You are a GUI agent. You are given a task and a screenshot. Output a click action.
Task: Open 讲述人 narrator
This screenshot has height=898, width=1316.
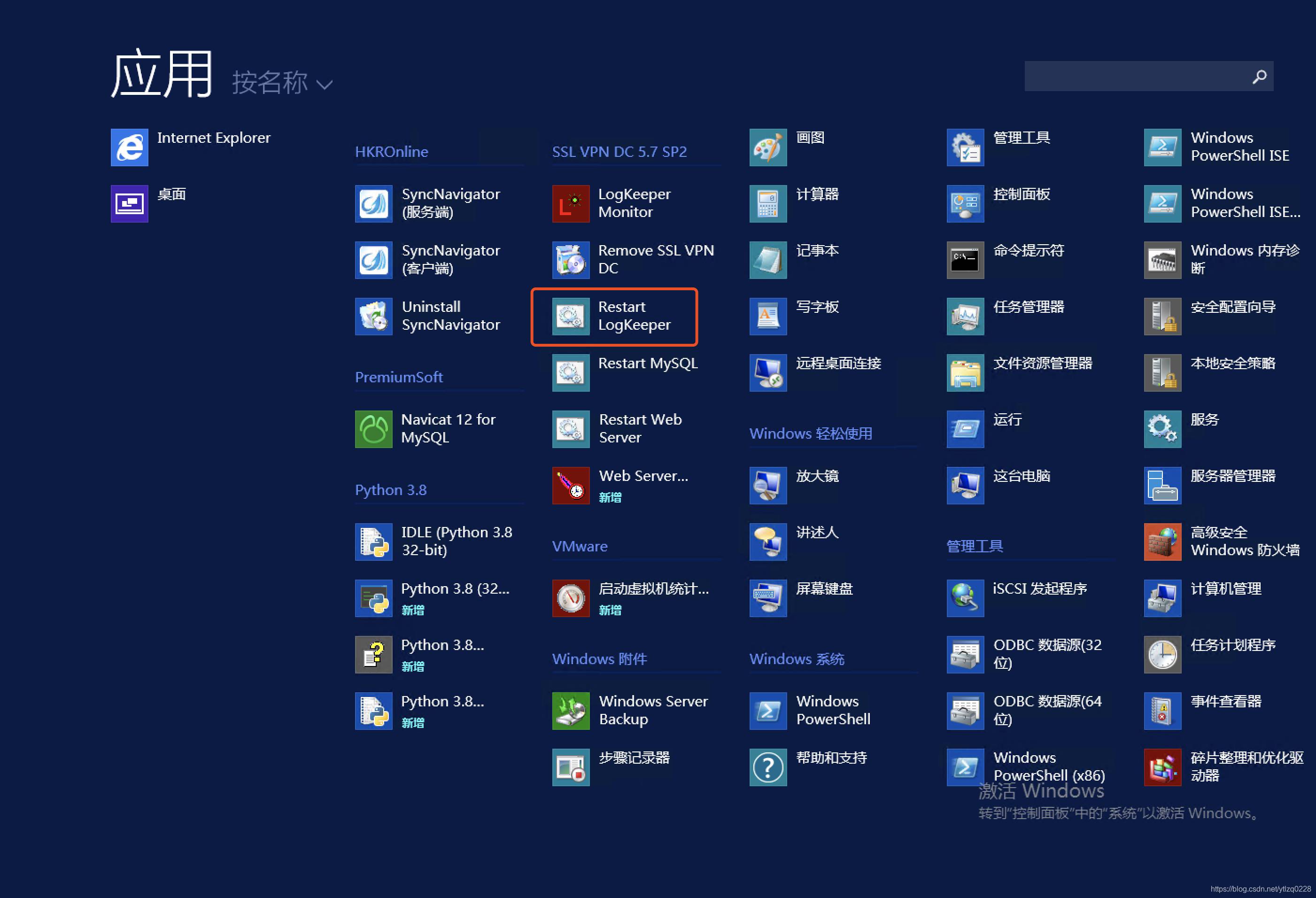(768, 542)
